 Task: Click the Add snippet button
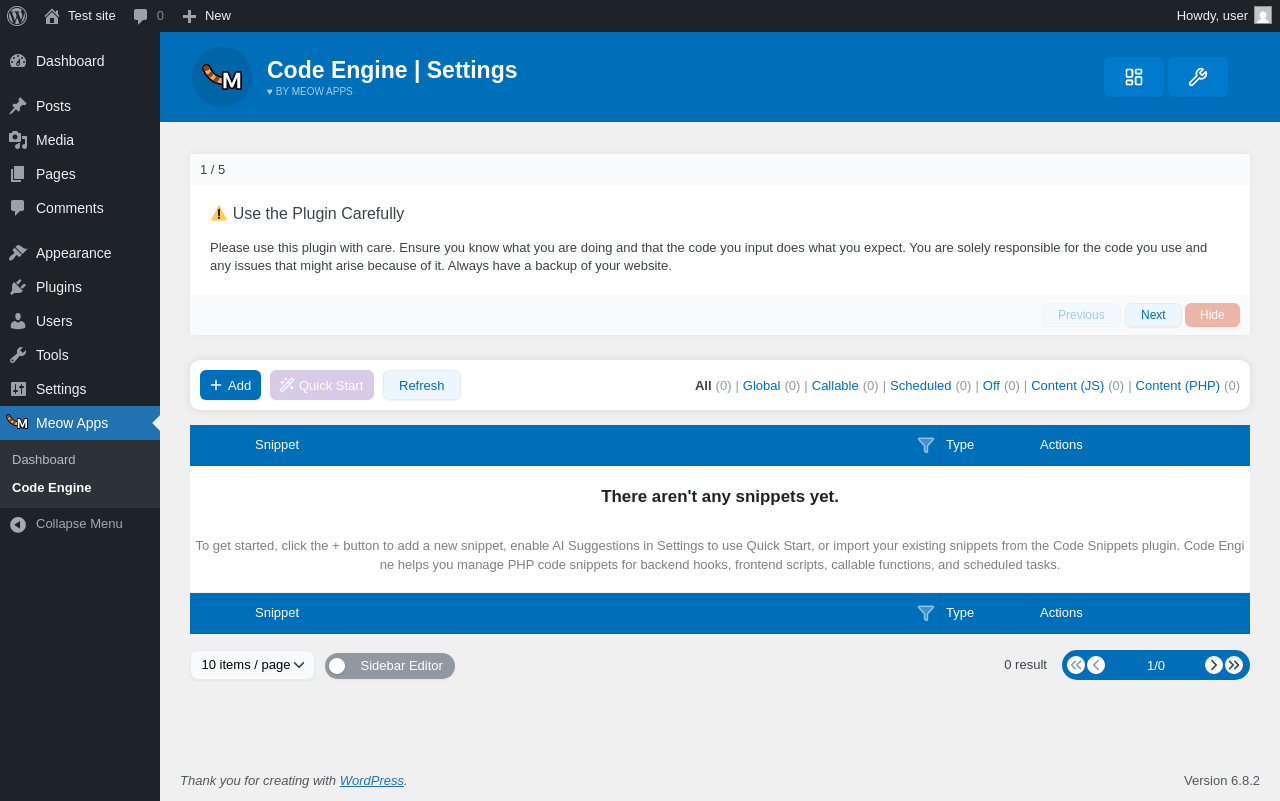(230, 385)
